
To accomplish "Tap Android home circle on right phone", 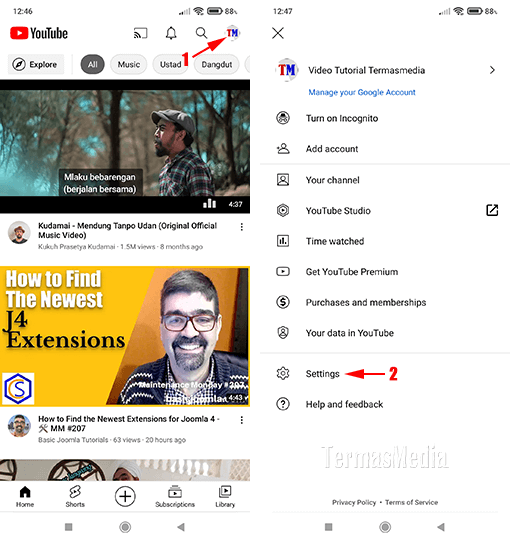I will pos(385,527).
